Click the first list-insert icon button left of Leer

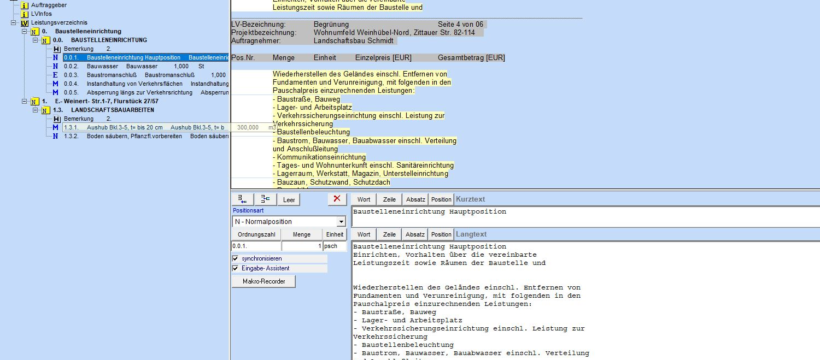click(x=242, y=199)
